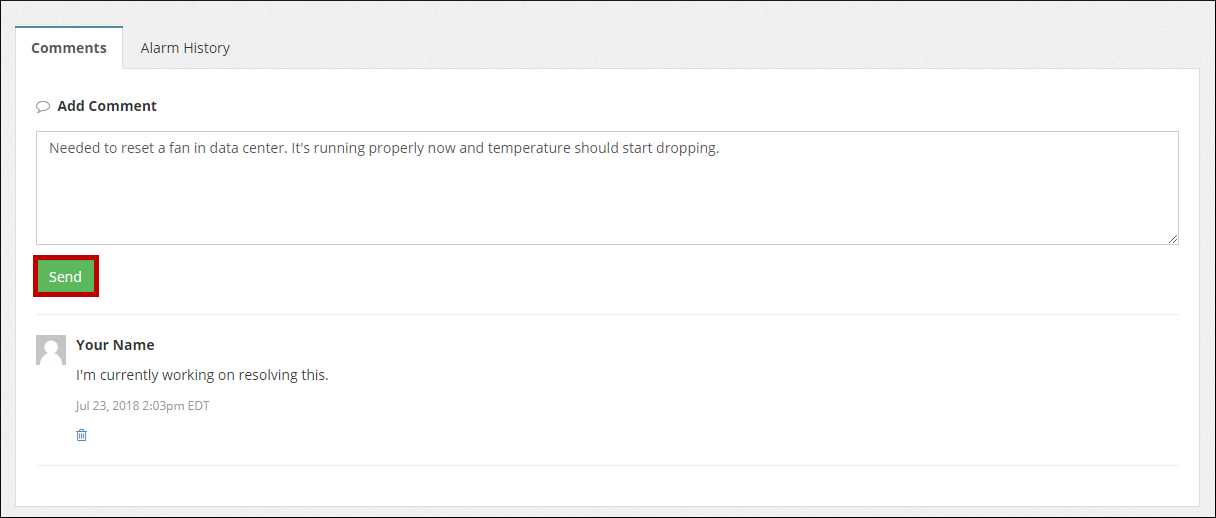This screenshot has height=518, width=1216.
Task: Switch to the Alarm History tab
Action: (185, 48)
